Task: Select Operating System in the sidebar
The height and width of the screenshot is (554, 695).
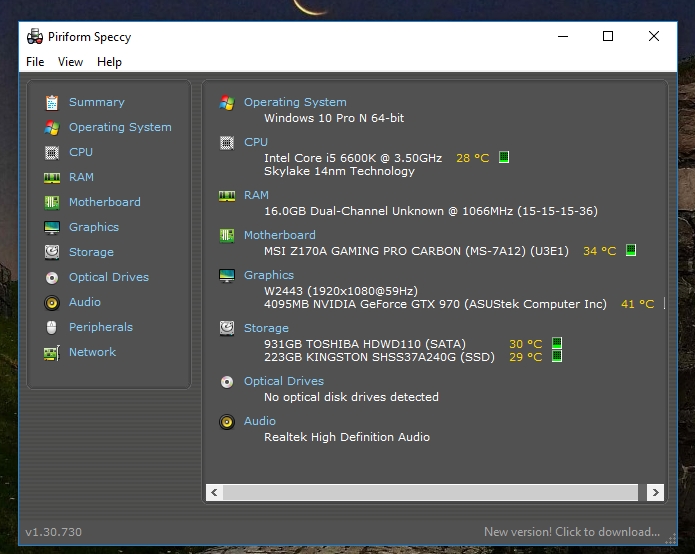Action: 120,128
